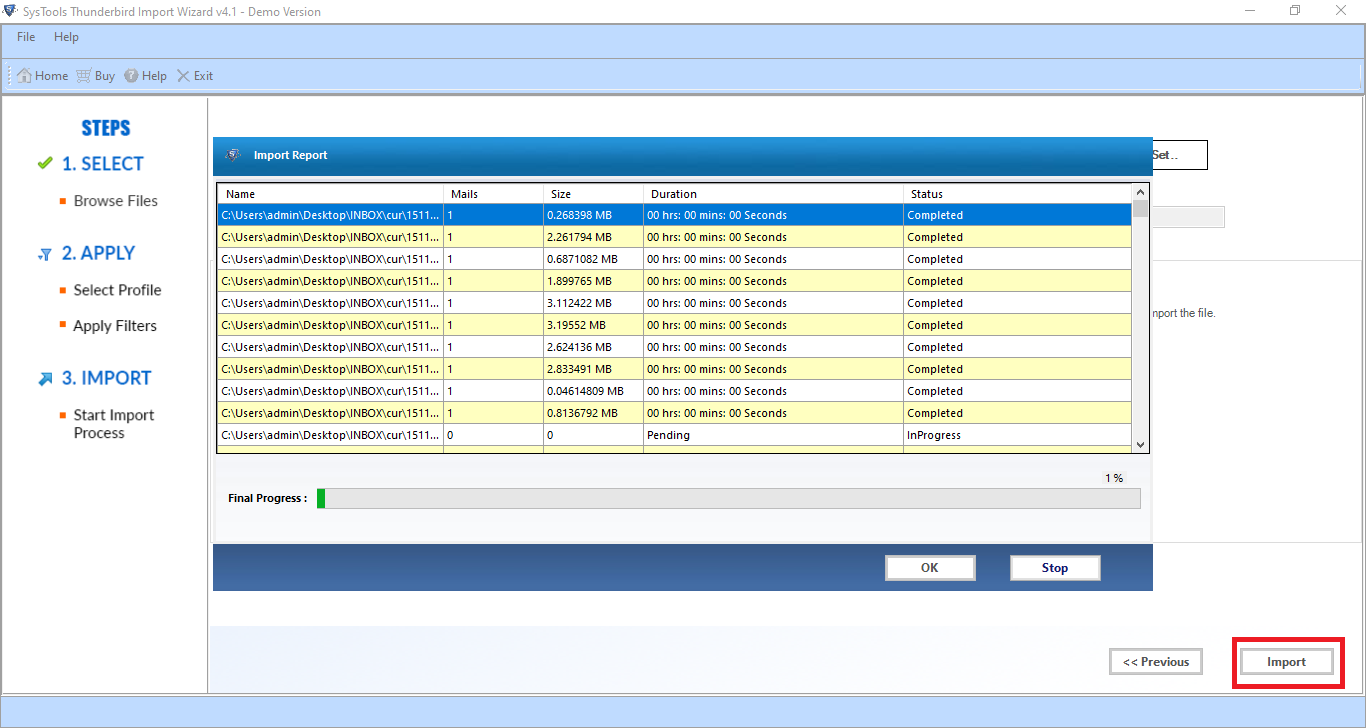The width and height of the screenshot is (1366, 728).
Task: Click the Completed status of the 0.8136792 MB row
Action: tap(1017, 413)
